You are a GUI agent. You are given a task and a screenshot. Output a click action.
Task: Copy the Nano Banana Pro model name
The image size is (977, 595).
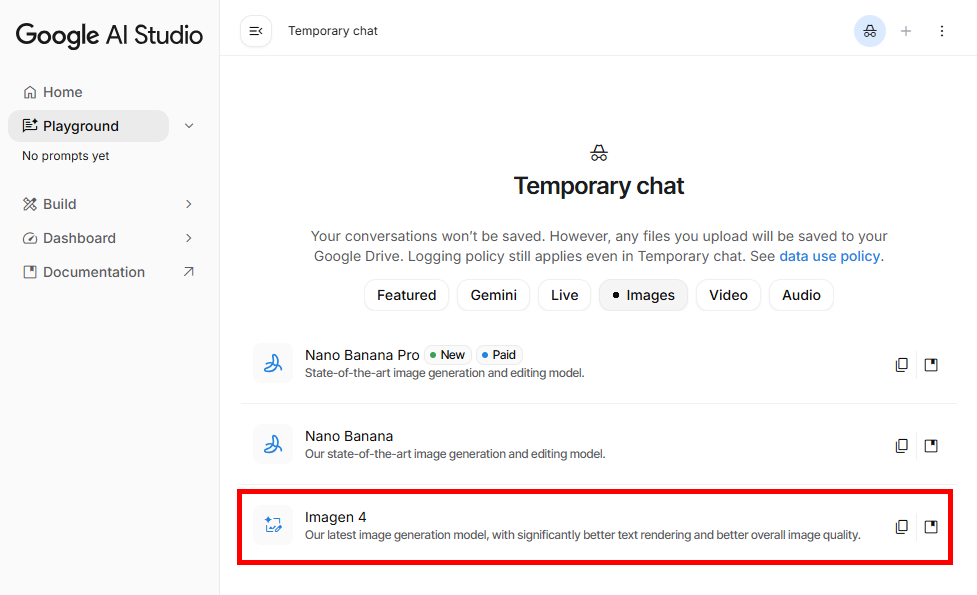902,364
